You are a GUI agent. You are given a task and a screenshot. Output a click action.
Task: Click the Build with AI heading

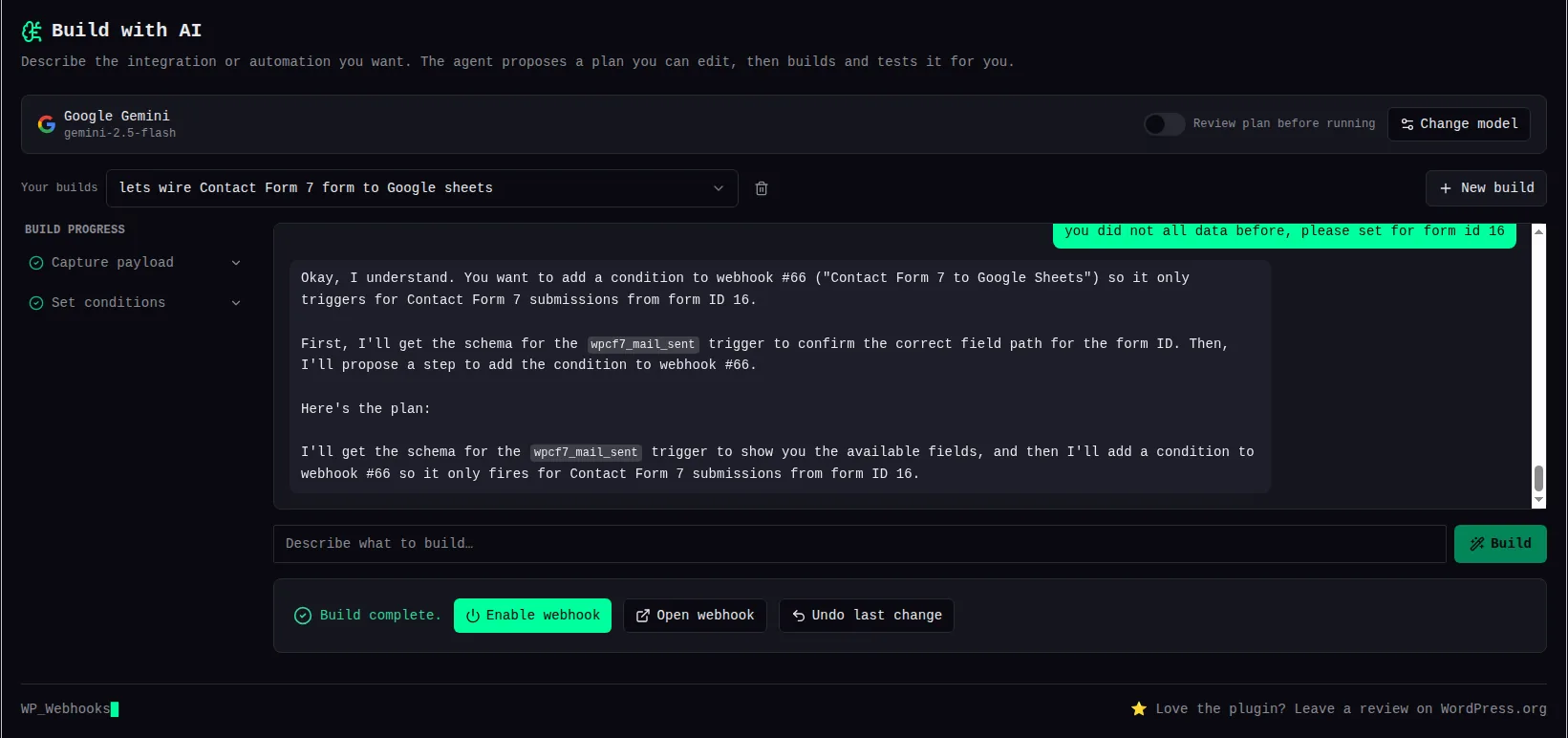coord(126,31)
